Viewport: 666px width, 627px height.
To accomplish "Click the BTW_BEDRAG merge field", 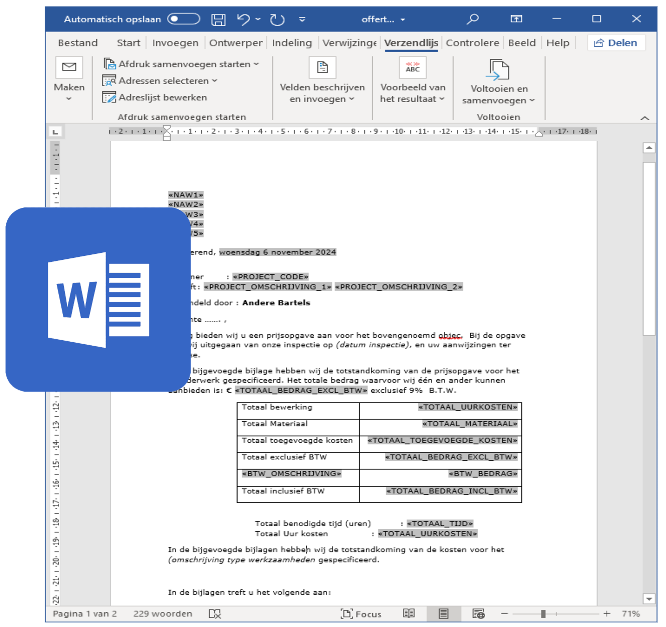I will (483, 474).
